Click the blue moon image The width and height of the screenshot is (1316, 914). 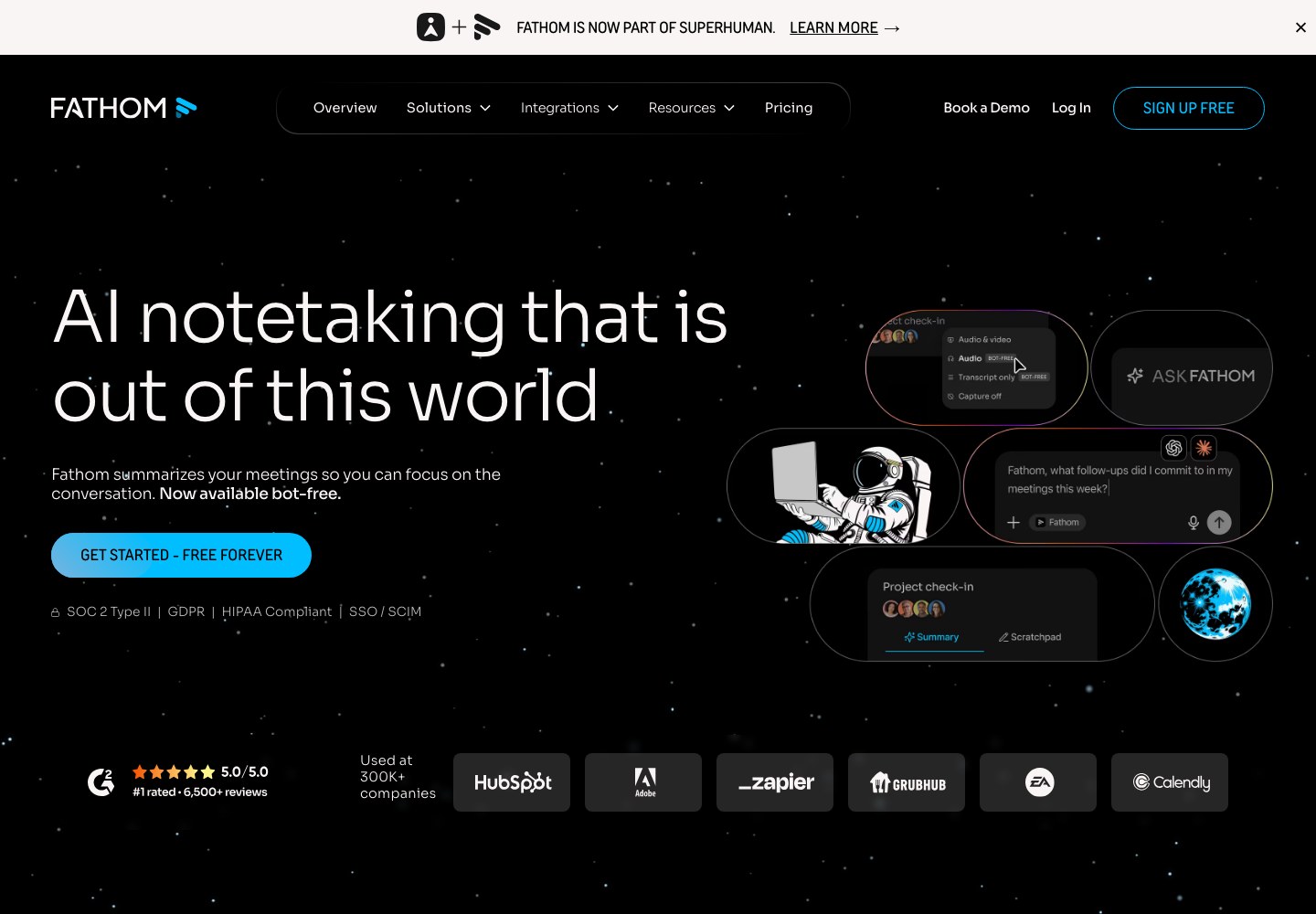(1215, 604)
